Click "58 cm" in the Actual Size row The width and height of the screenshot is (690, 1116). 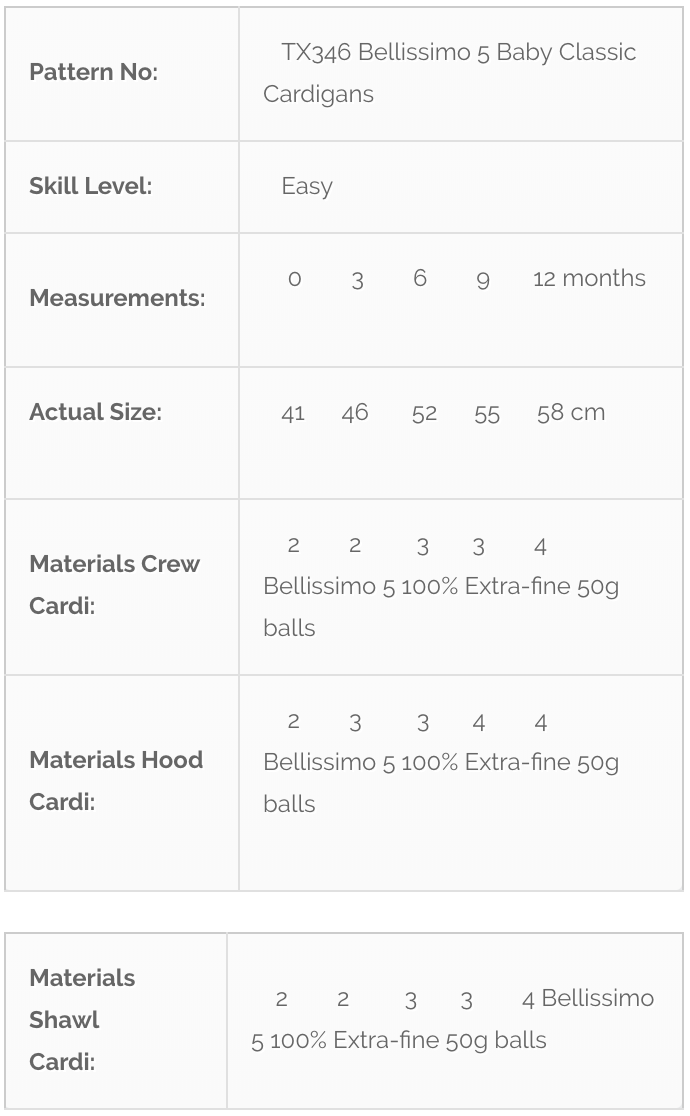click(570, 413)
